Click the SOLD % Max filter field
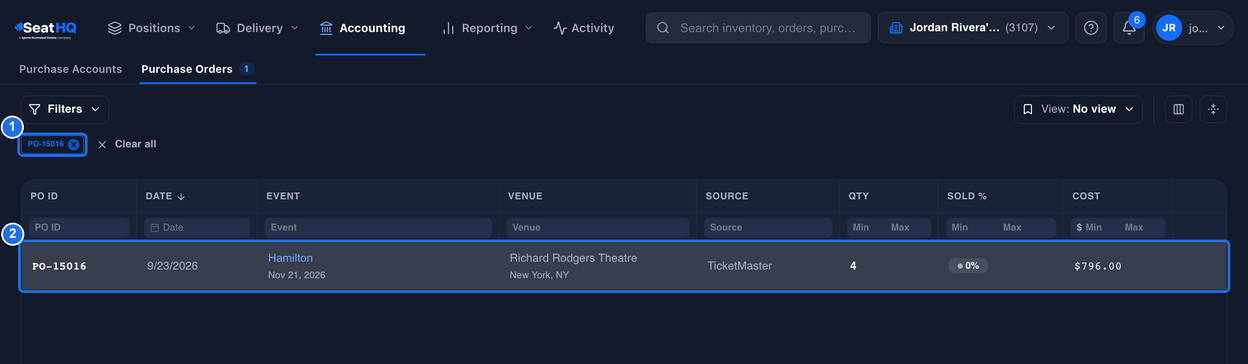The height and width of the screenshot is (364, 1248). tap(1027, 228)
